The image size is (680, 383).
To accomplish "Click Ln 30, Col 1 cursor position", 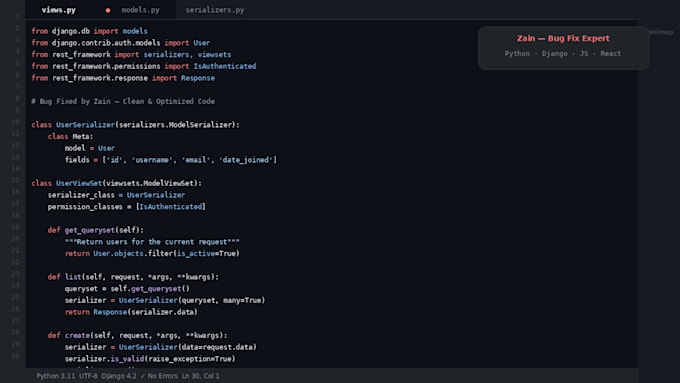I will tap(200, 376).
